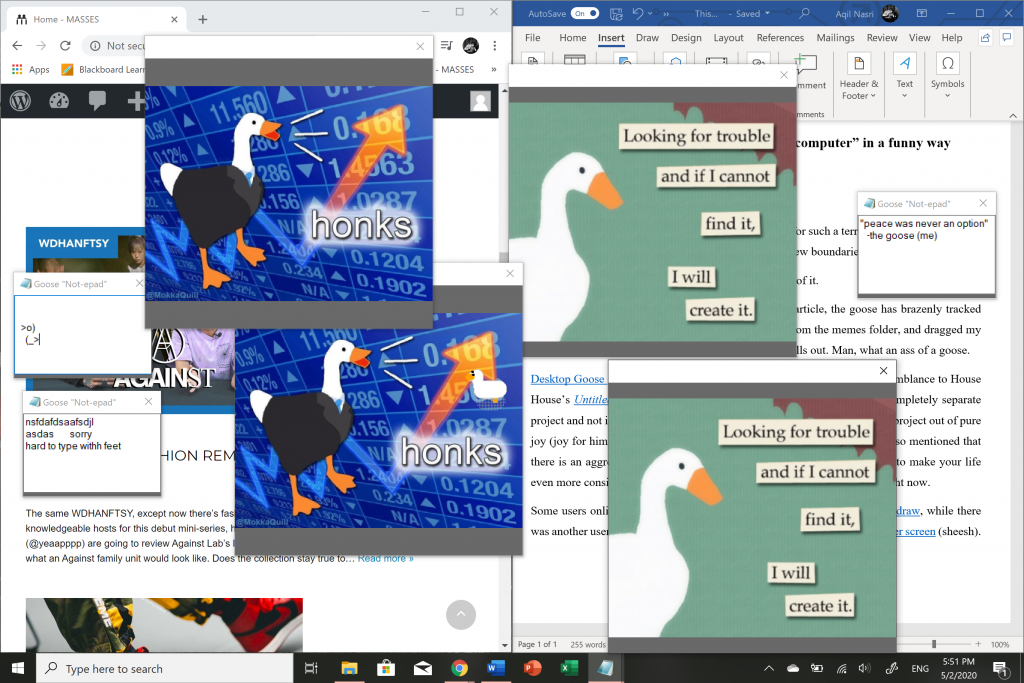This screenshot has width=1024, height=683.
Task: Open a new Chrome tab
Action: [203, 19]
